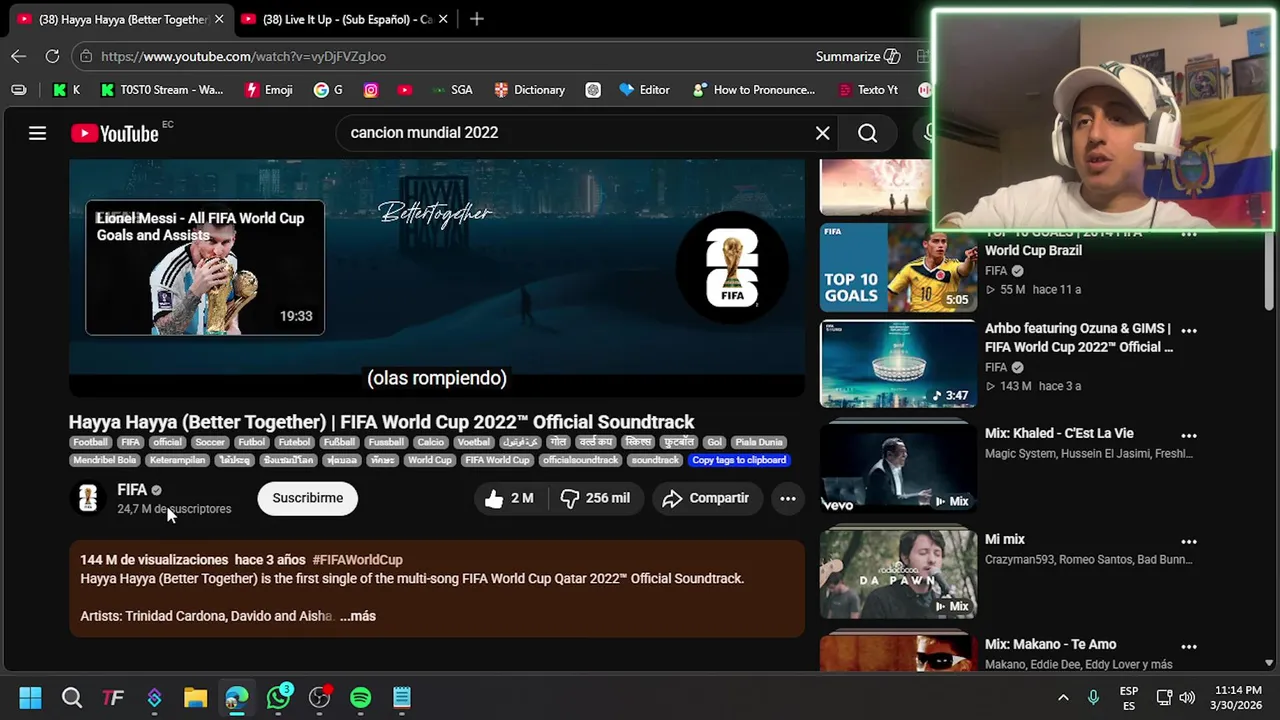Open the taskbar clock showing 11:14 PM
1280x720 pixels.
coord(1237,697)
